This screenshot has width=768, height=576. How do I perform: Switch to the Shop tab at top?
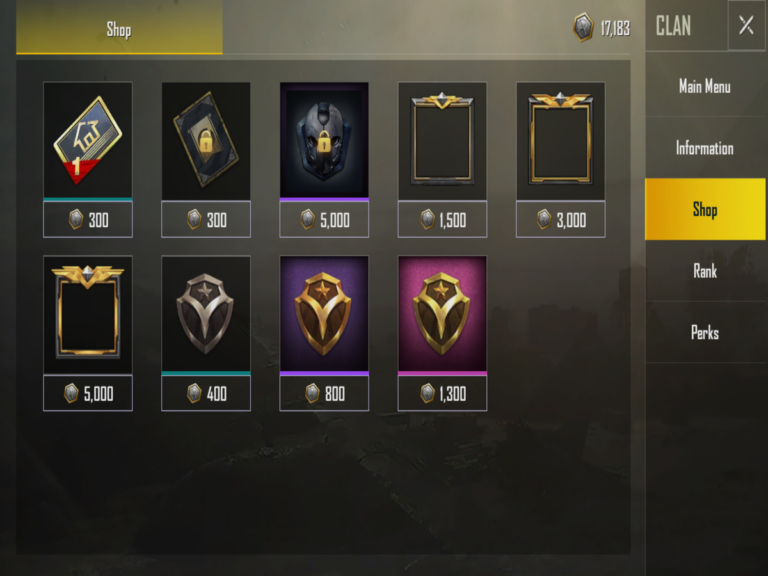(119, 28)
